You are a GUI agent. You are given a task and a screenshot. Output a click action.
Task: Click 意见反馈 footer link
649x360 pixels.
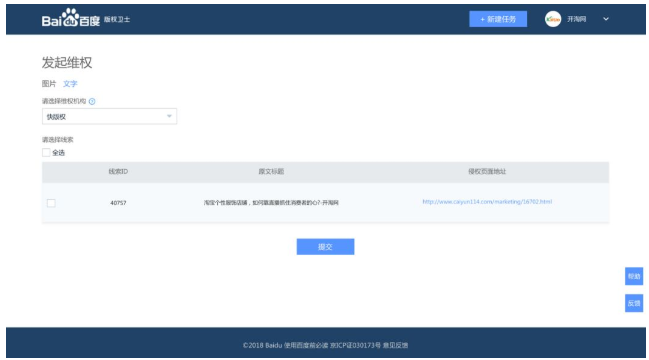tap(395, 345)
